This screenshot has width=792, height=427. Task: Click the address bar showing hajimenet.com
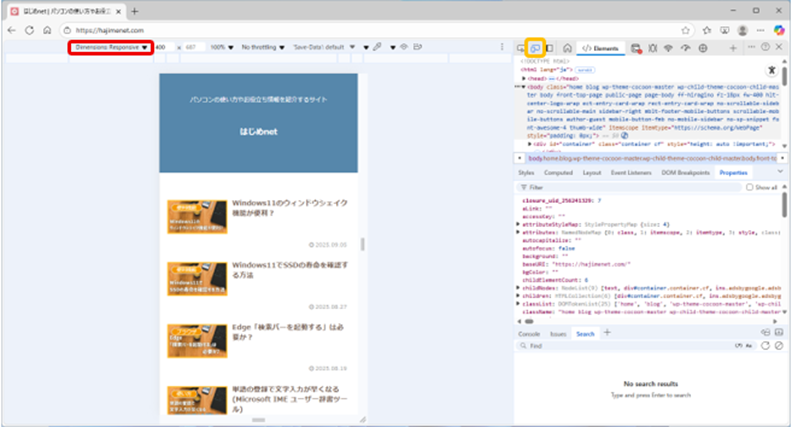point(376,30)
